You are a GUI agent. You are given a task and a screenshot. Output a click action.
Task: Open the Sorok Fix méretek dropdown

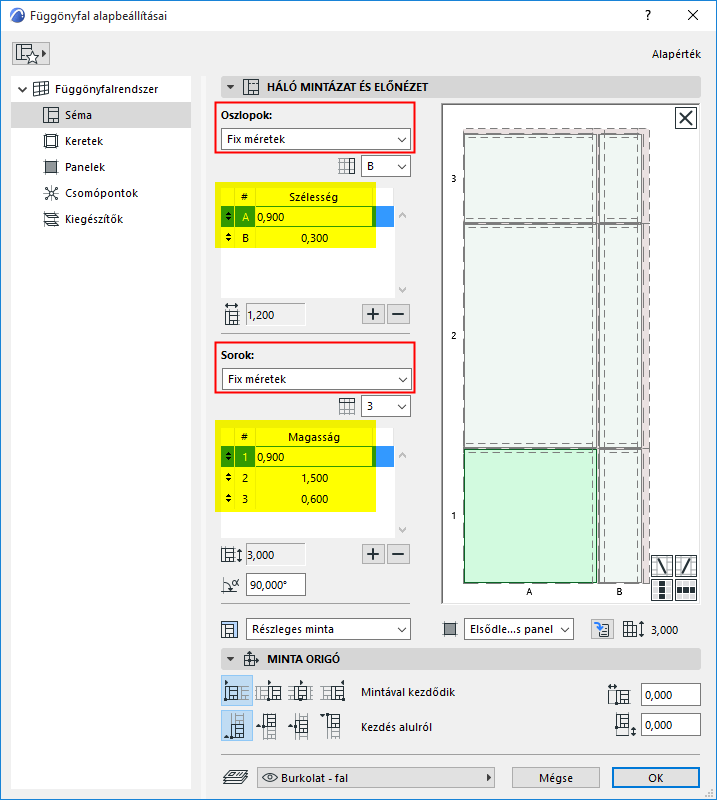click(316, 379)
